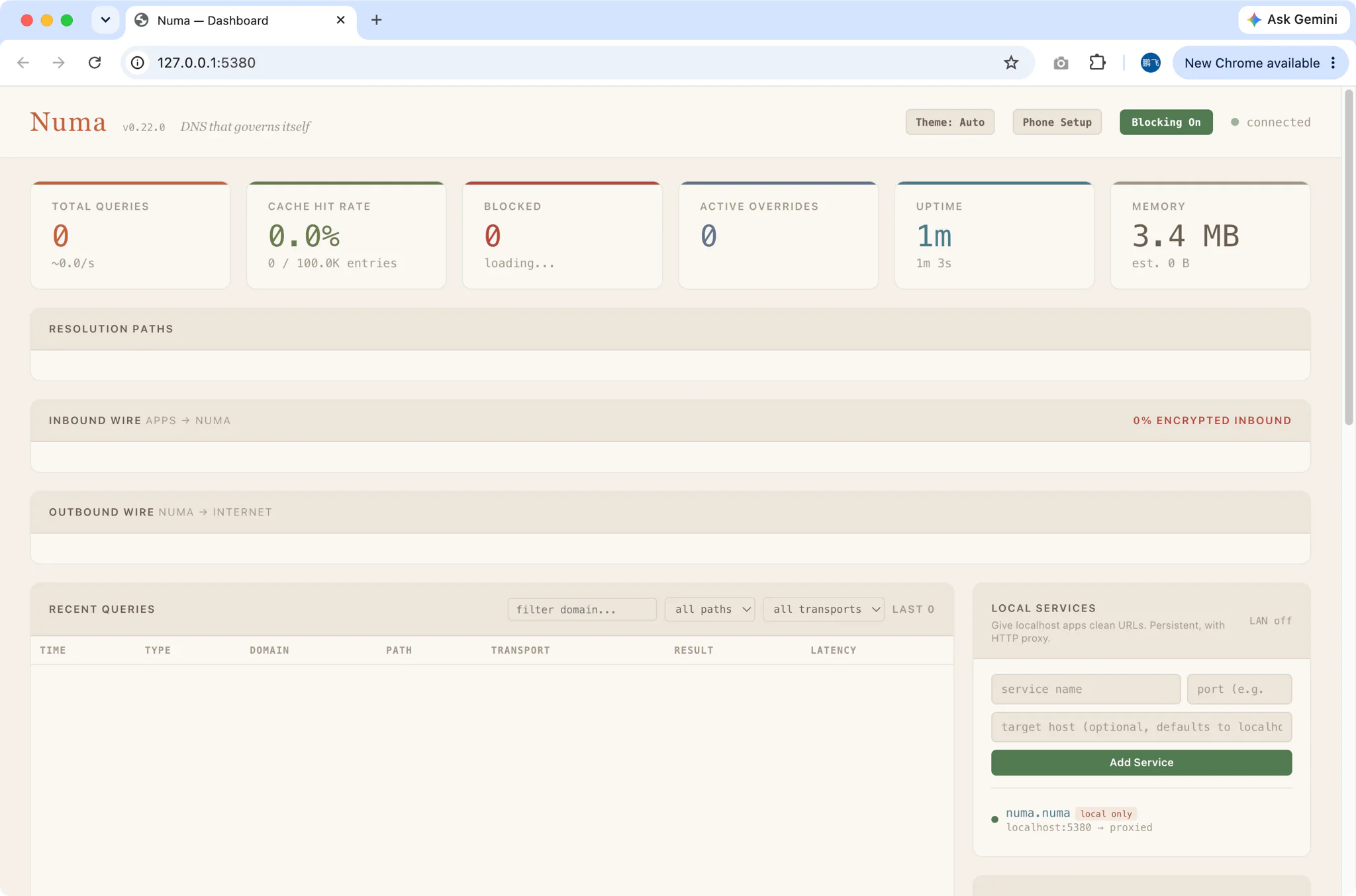This screenshot has width=1356, height=896.
Task: Select the Blocked stat card
Action: click(562, 235)
